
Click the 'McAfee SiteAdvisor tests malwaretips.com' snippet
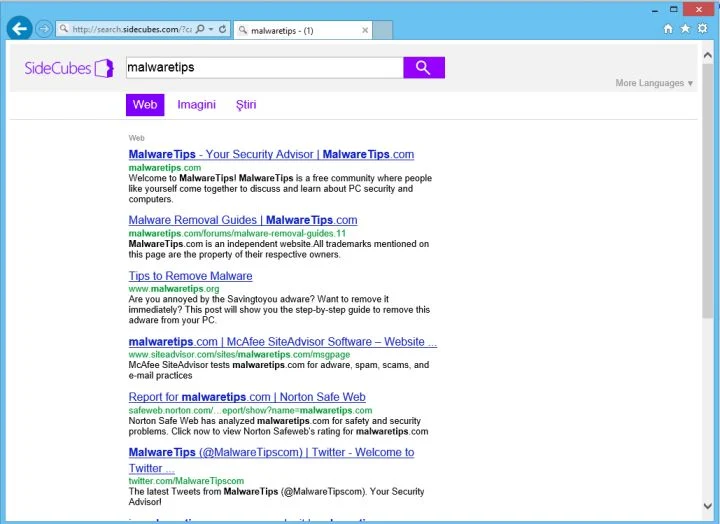pos(279,370)
